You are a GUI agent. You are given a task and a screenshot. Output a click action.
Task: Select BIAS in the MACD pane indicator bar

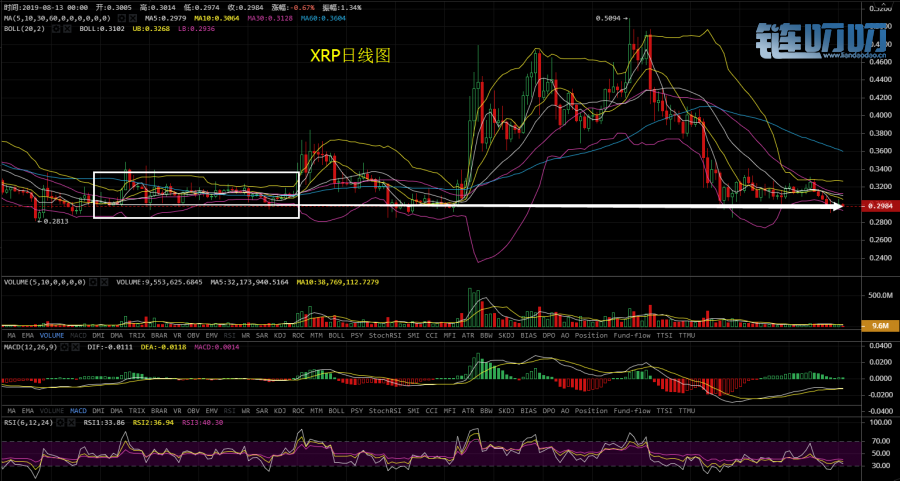pyautogui.click(x=529, y=411)
